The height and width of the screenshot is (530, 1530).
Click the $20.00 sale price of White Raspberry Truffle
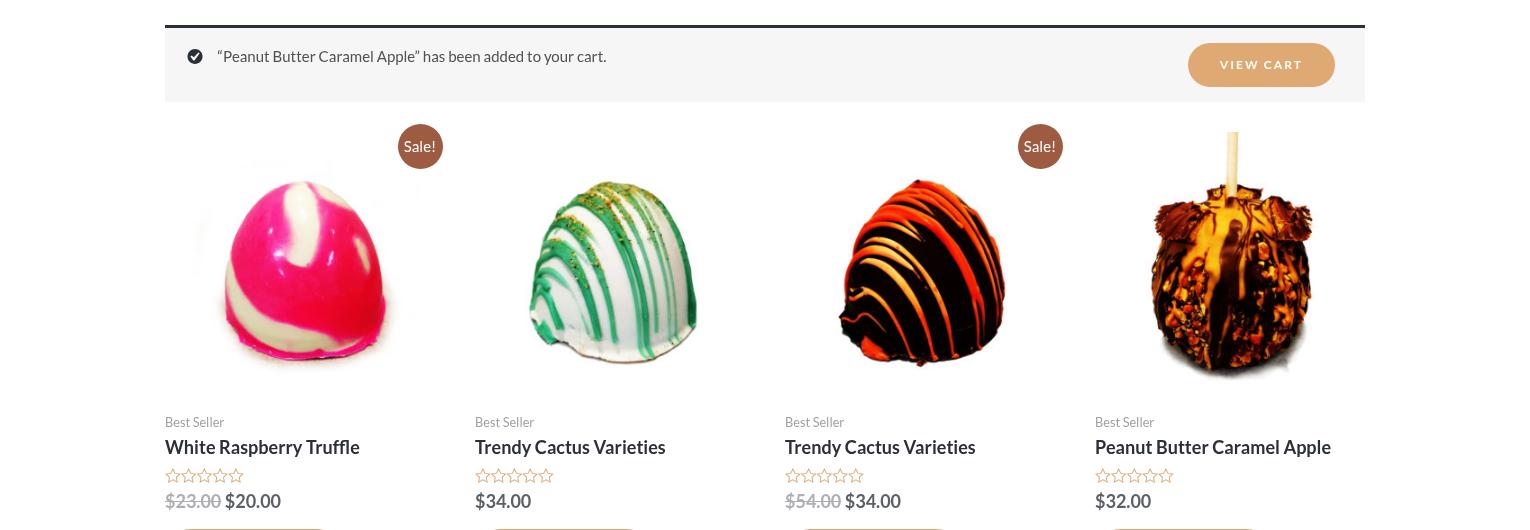(253, 501)
